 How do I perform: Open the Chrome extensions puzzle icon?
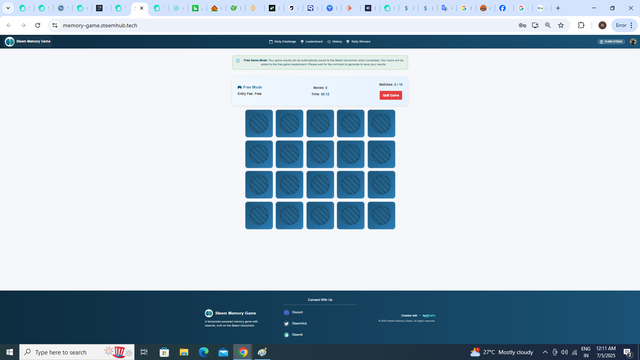[x=581, y=25]
